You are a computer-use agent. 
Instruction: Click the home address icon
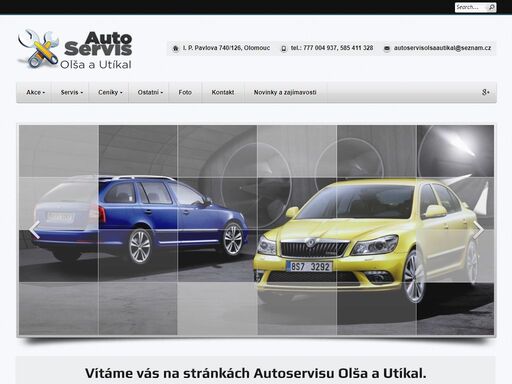point(176,48)
